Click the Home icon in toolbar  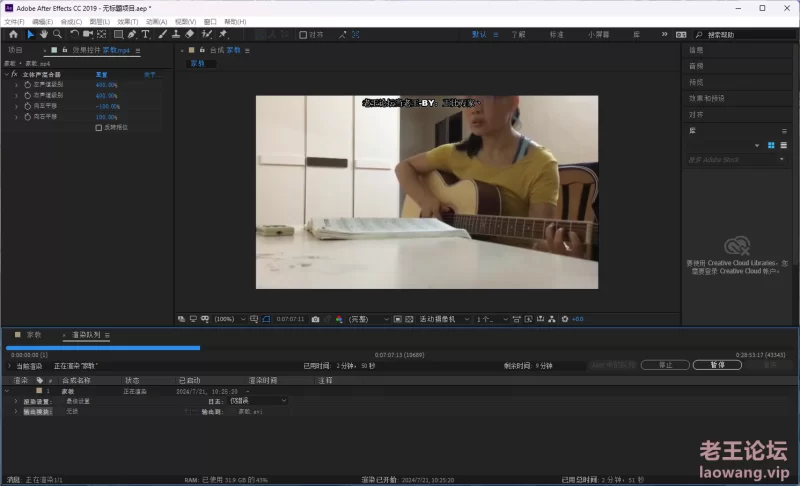click(12, 34)
